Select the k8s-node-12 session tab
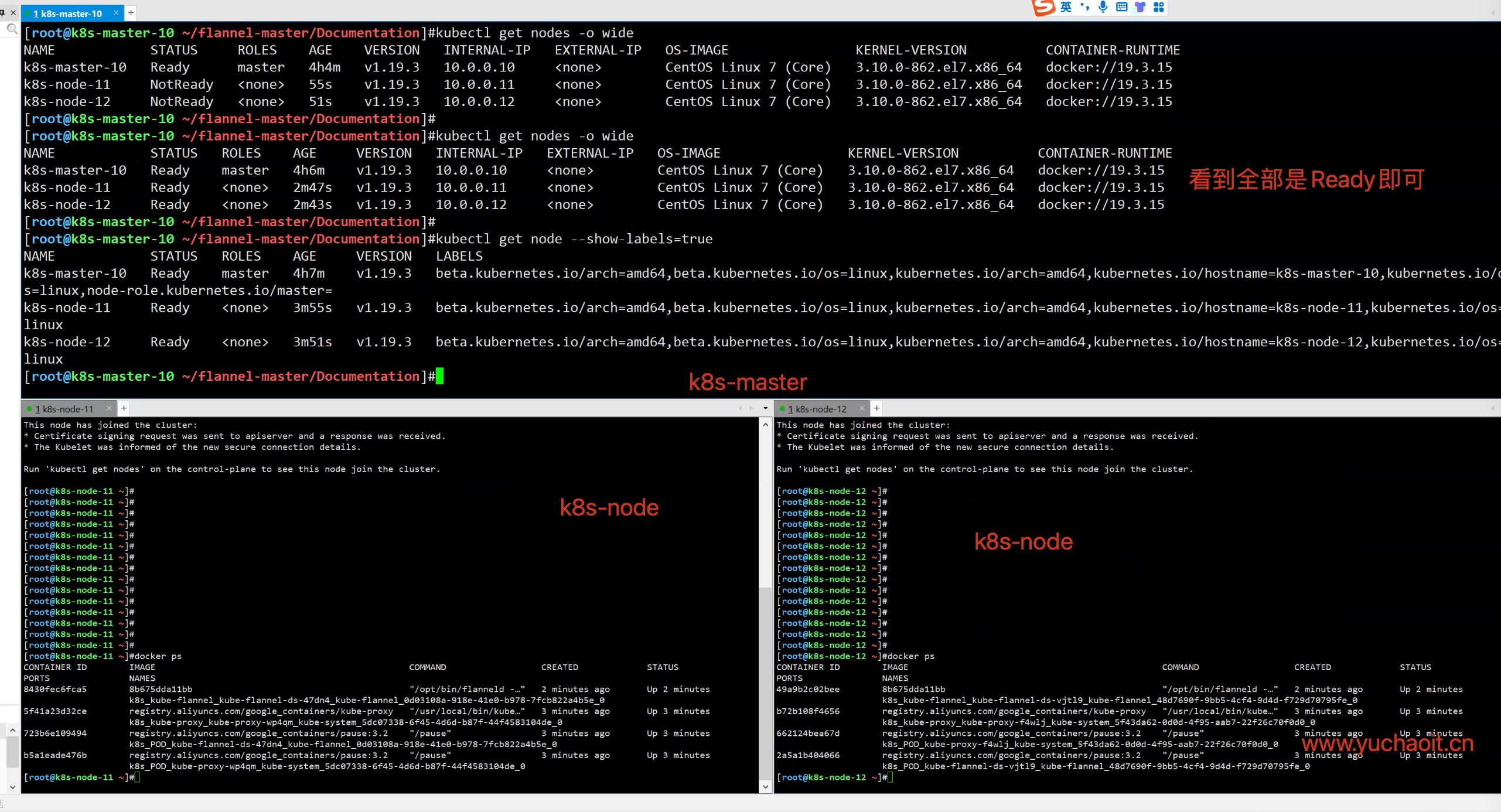 pyautogui.click(x=817, y=409)
